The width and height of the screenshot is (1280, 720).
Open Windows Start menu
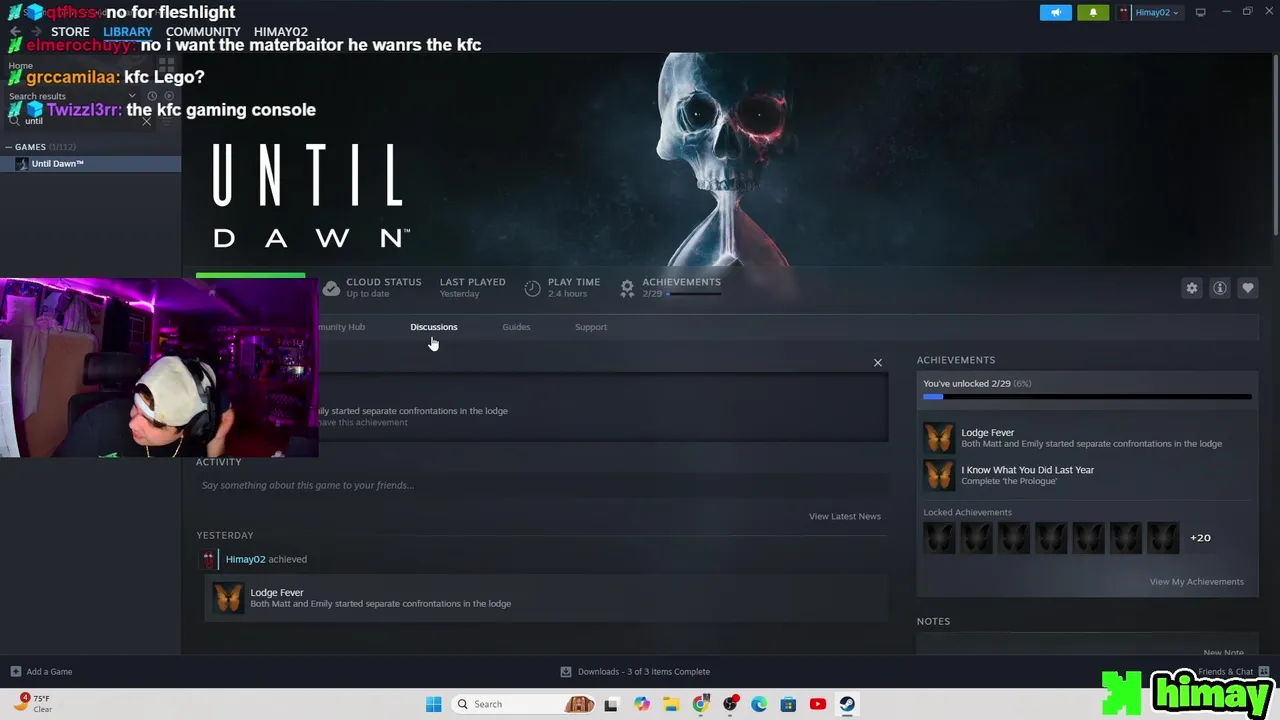pos(433,704)
